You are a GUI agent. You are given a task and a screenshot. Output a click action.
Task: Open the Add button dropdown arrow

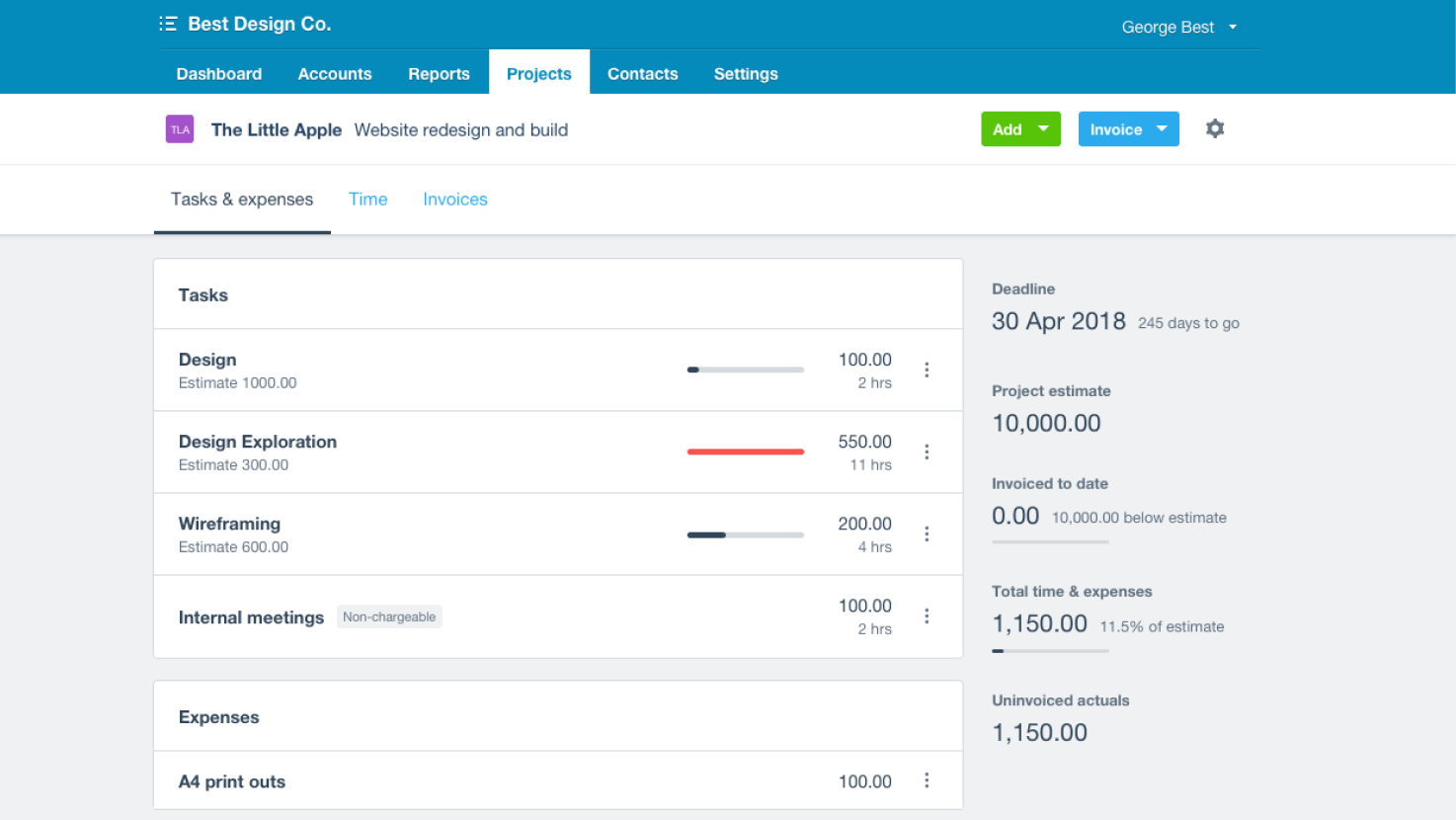pos(1043,128)
